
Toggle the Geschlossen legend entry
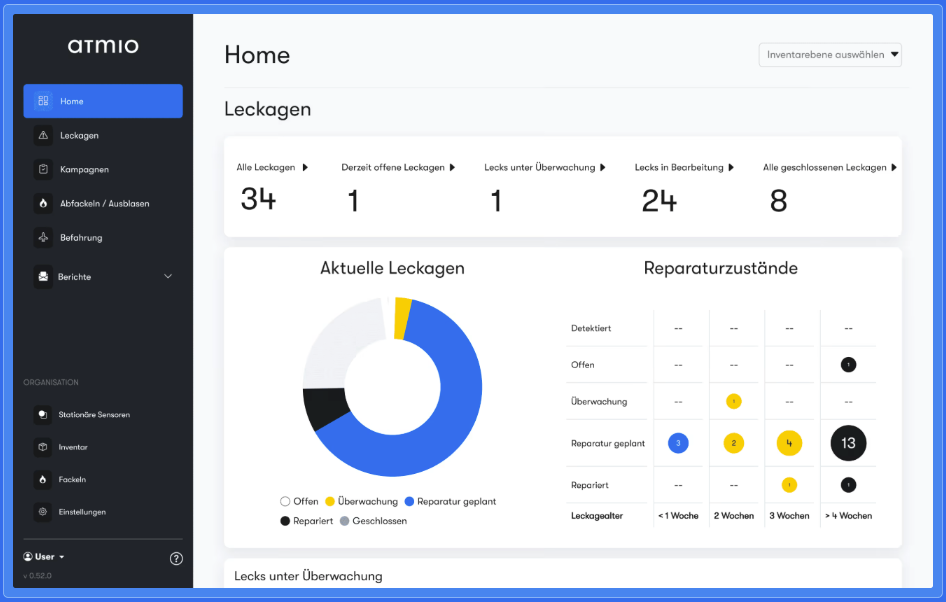click(x=373, y=521)
